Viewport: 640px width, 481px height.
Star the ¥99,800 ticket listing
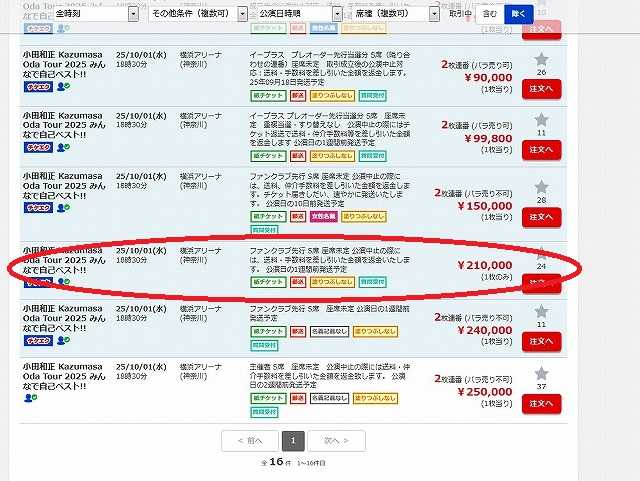coord(541,120)
